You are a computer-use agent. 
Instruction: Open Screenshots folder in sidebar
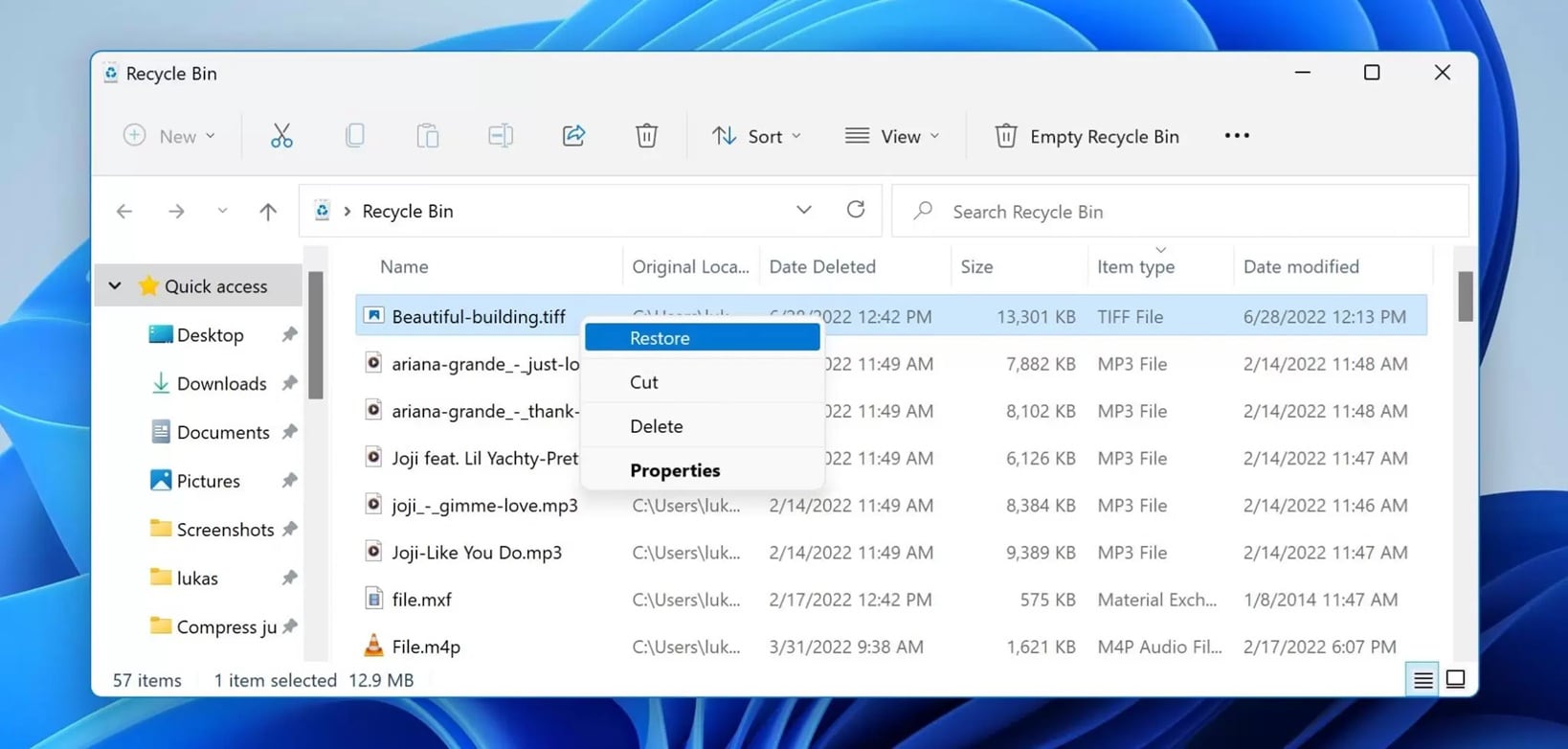coord(225,529)
